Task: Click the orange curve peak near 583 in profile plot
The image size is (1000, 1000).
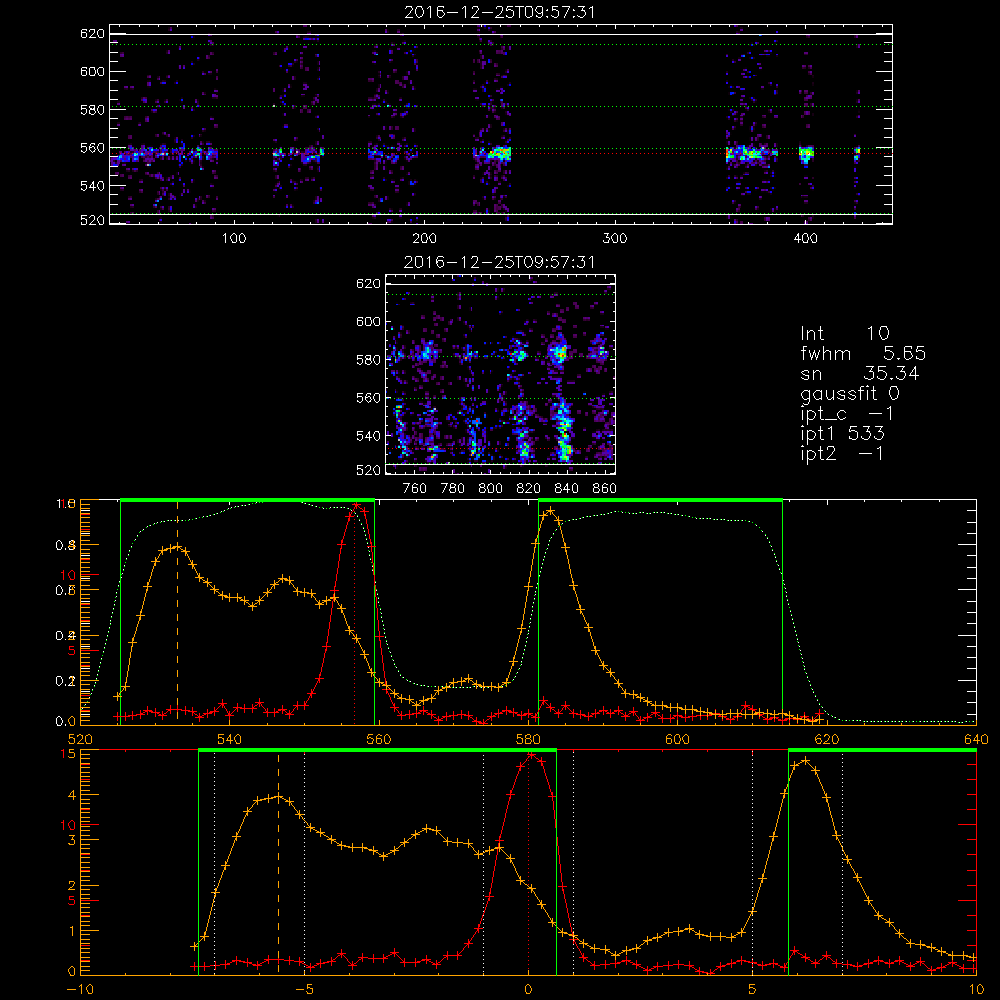Action: (550, 511)
